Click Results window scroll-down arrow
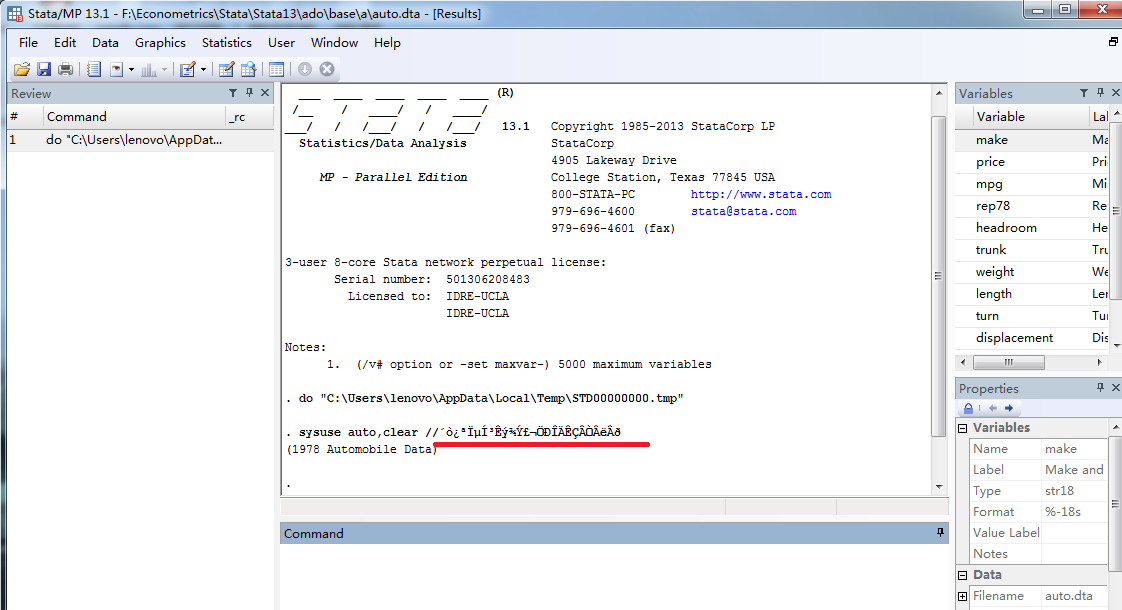Screen dimensions: 1122x610 pos(939,487)
